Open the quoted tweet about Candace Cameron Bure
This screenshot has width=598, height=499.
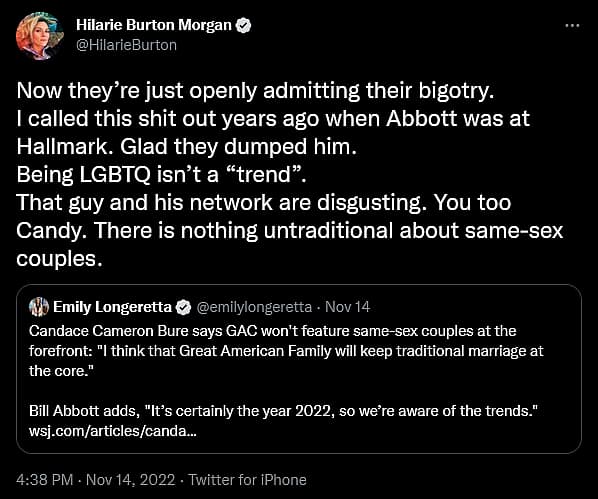[x=299, y=369]
